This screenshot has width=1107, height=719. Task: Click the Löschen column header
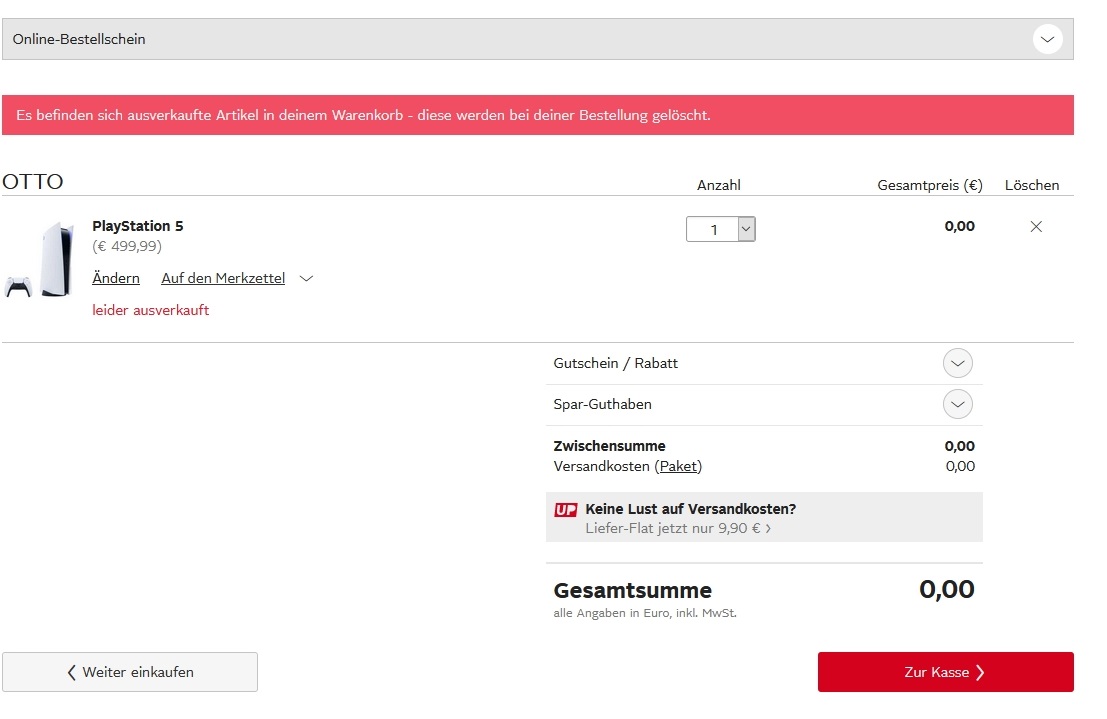point(1031,185)
